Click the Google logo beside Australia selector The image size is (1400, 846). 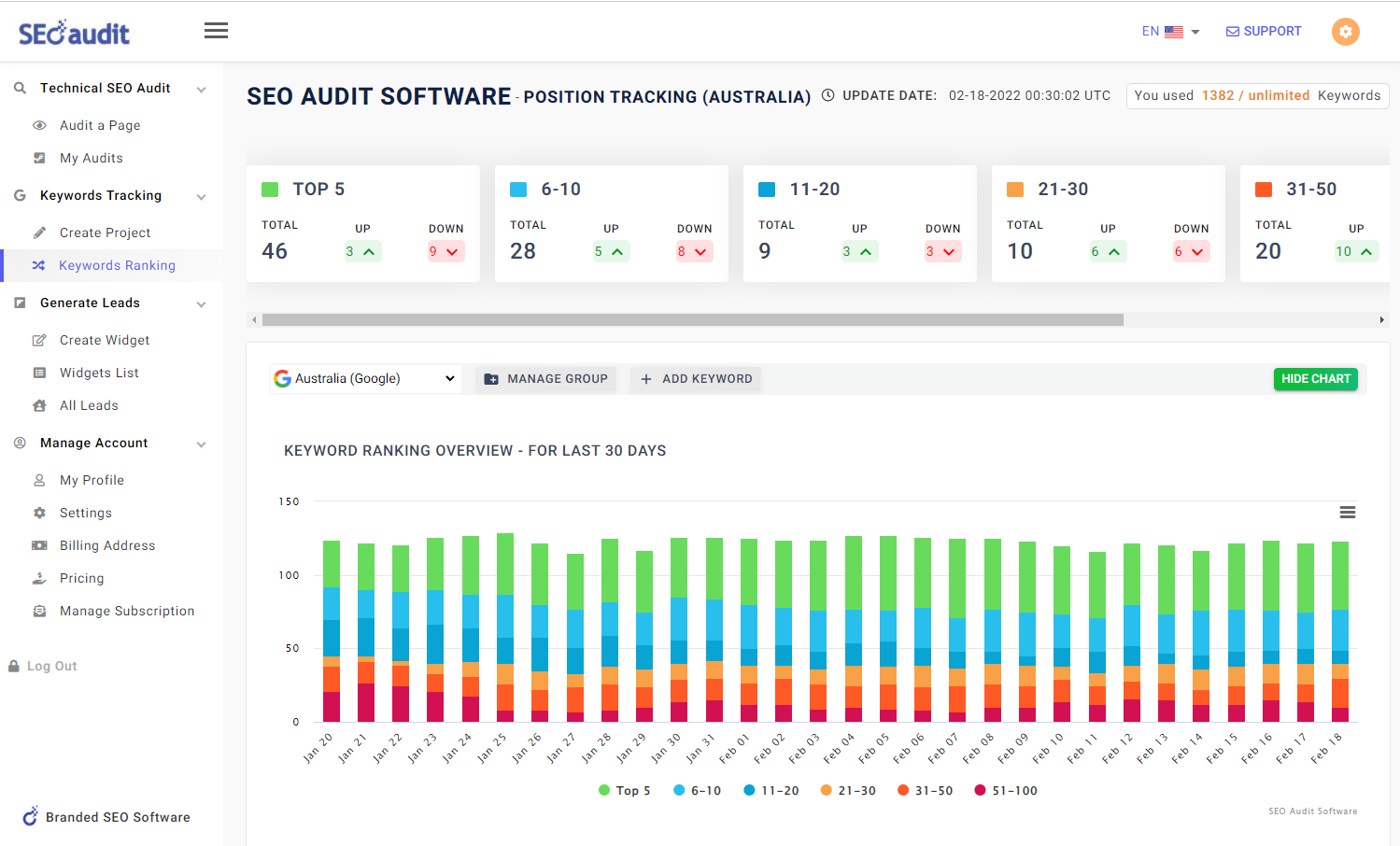pos(282,378)
